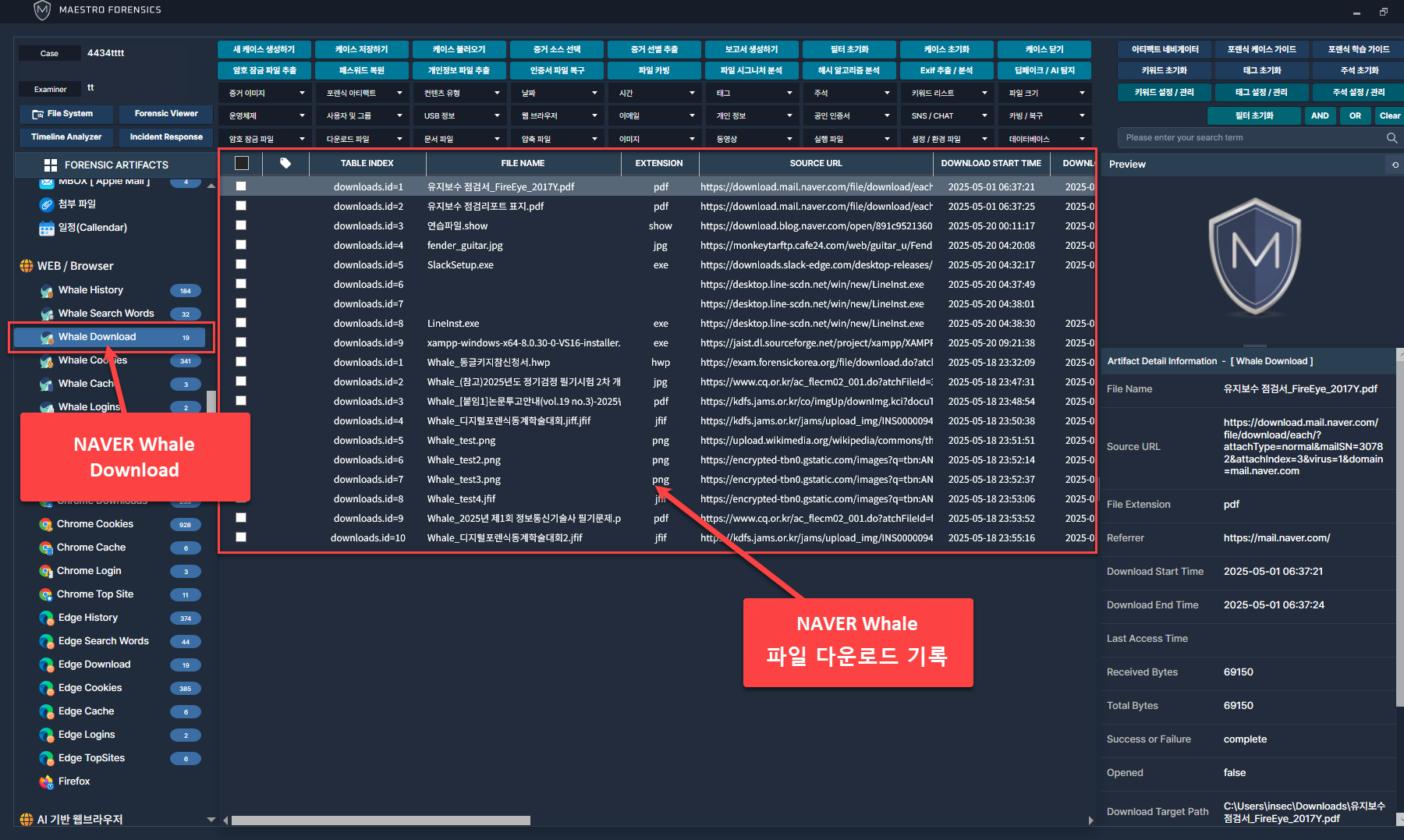Click the search magnifier icon
The width and height of the screenshot is (1404, 840).
coord(1392,138)
